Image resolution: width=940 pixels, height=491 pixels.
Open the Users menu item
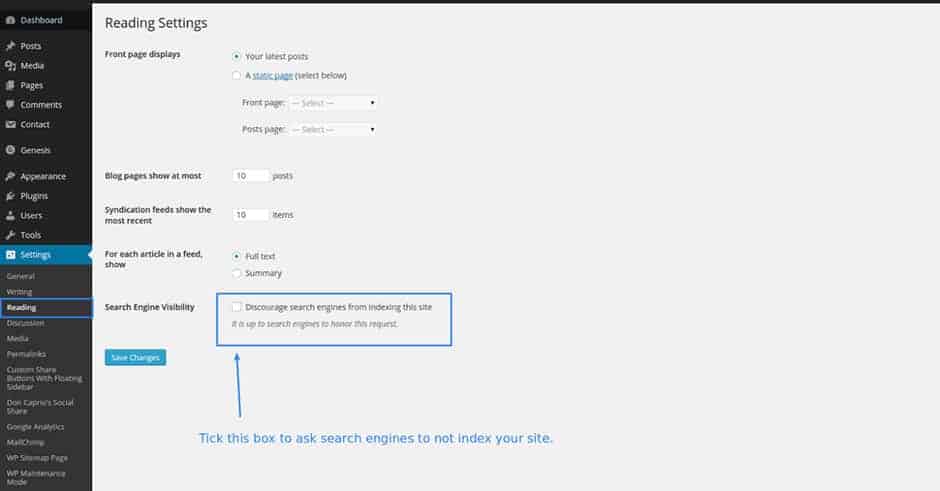point(46,216)
